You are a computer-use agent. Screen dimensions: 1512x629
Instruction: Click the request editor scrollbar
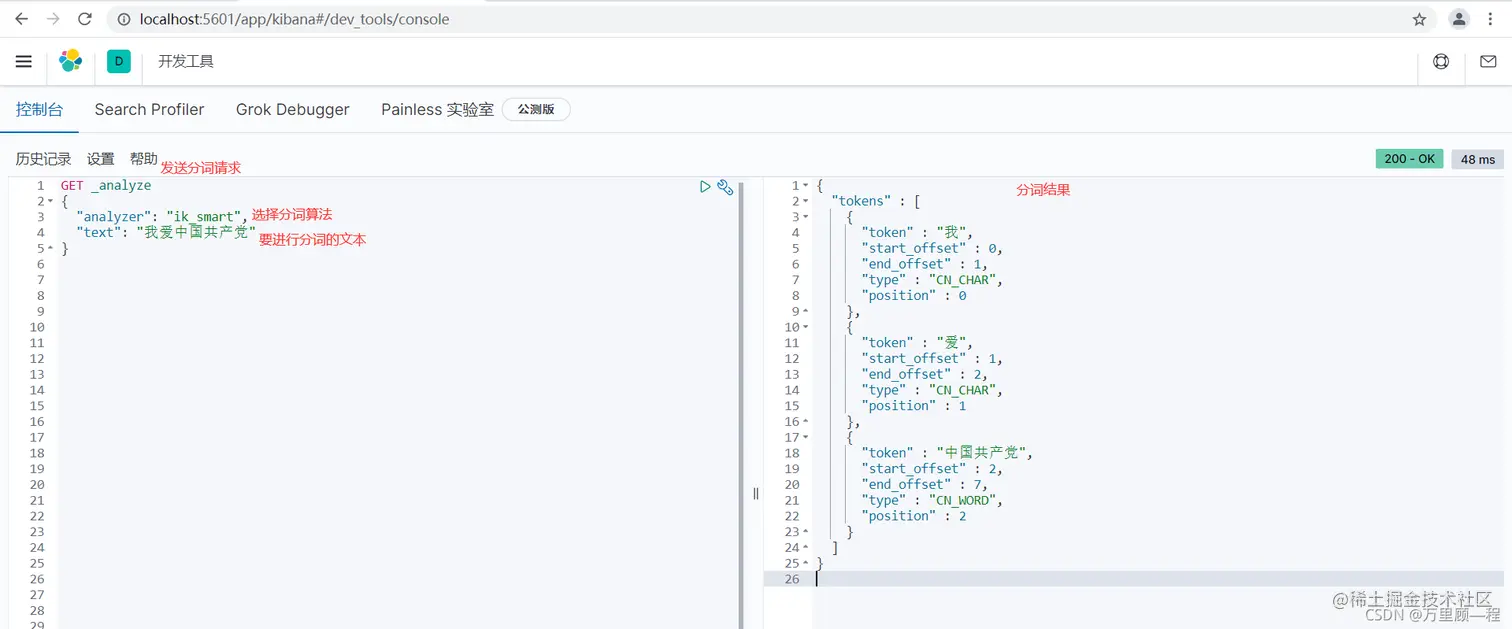pos(741,403)
